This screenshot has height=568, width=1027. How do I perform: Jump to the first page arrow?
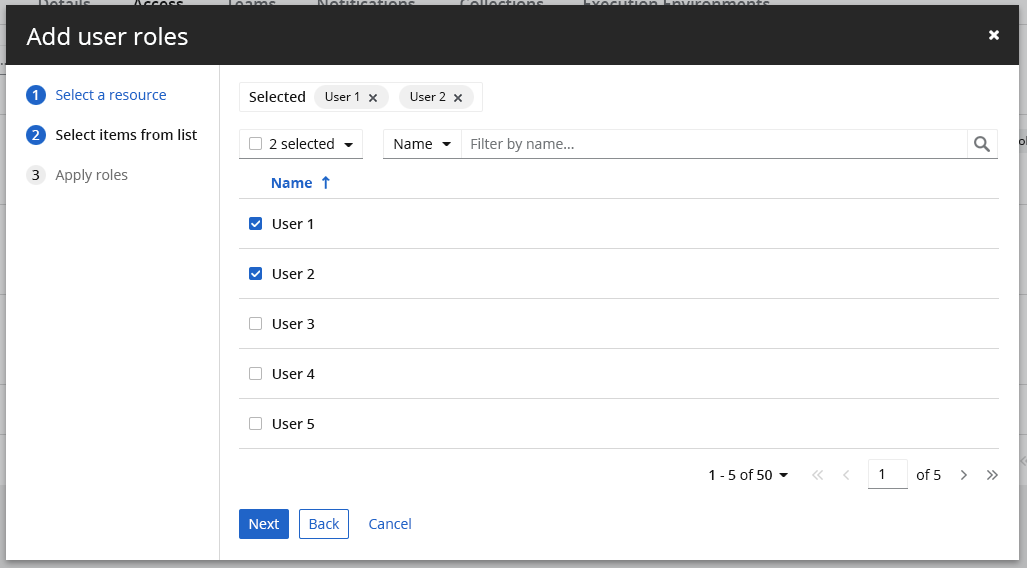(x=817, y=475)
